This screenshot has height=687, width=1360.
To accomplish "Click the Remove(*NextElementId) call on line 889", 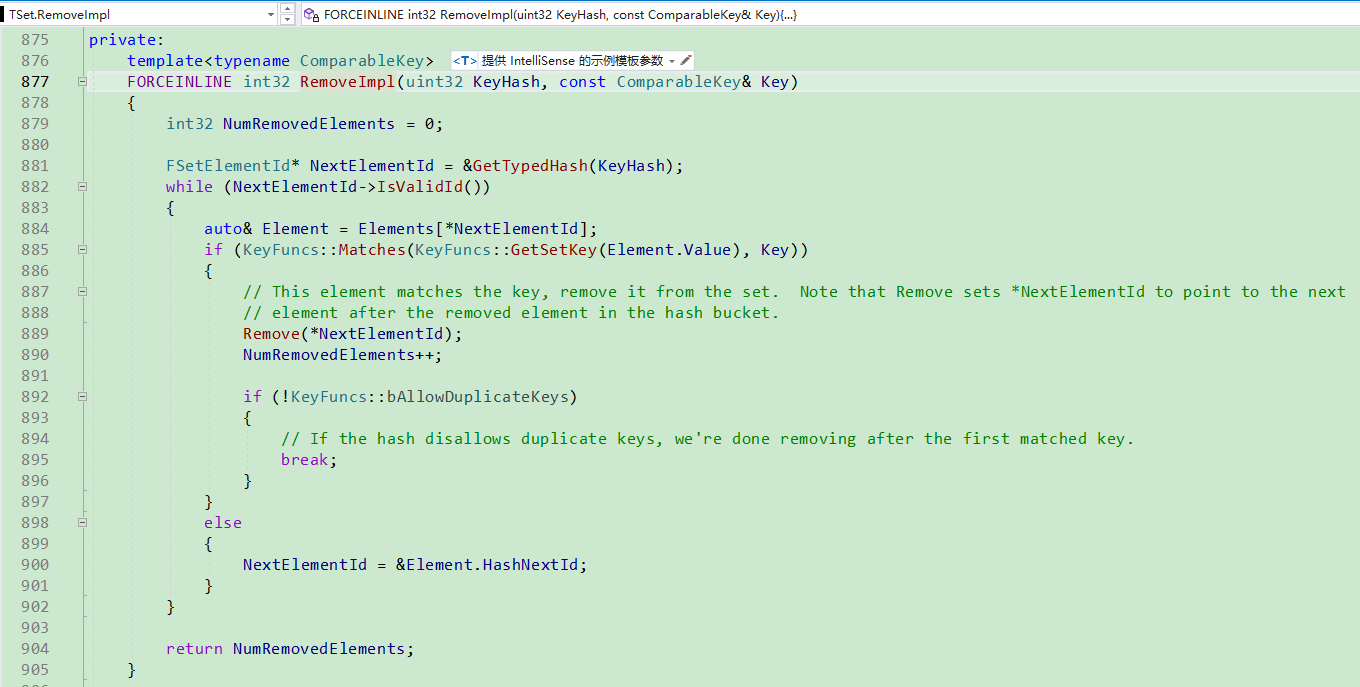I will [x=352, y=334].
